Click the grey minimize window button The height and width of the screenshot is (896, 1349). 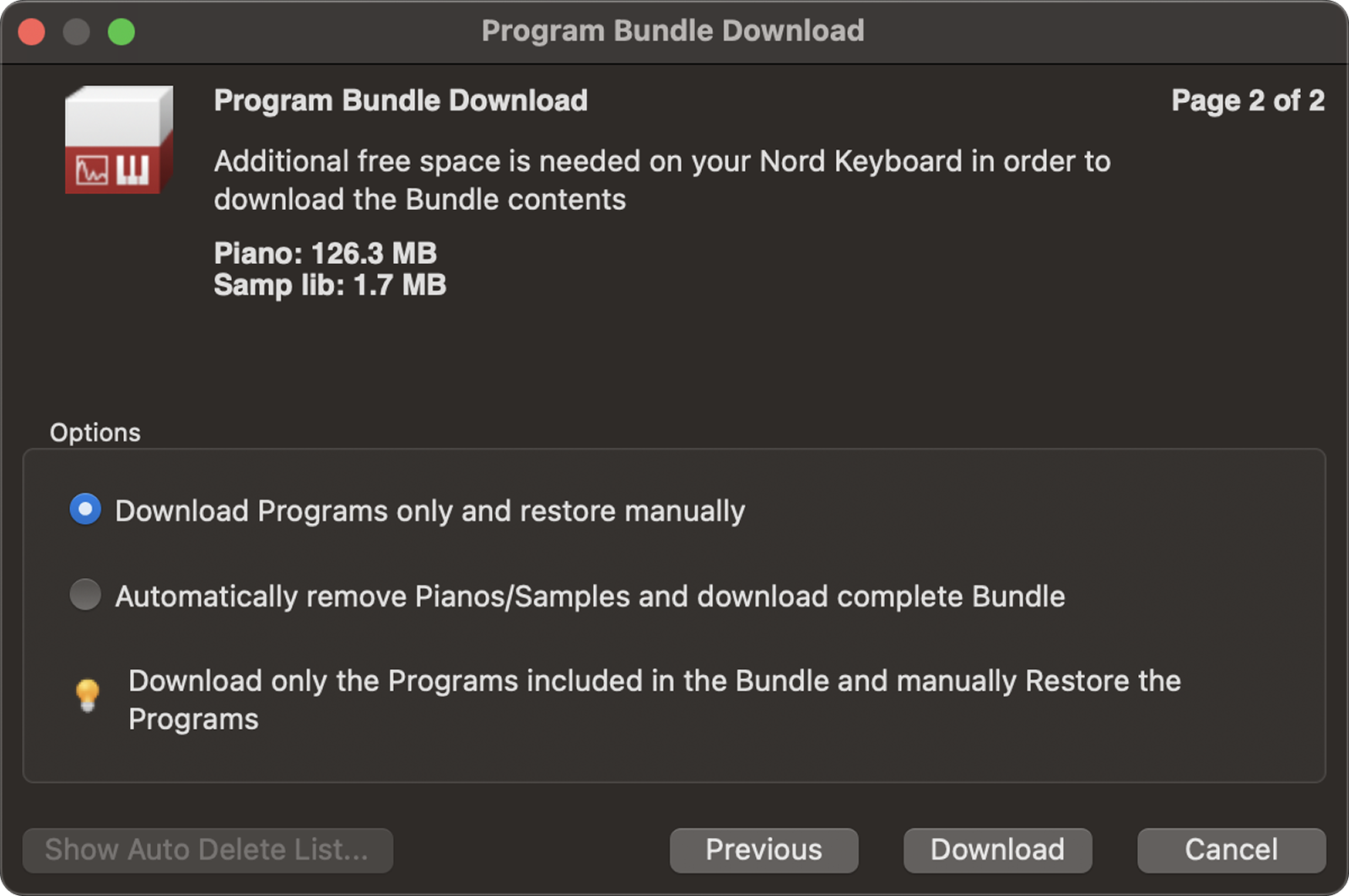[x=77, y=32]
